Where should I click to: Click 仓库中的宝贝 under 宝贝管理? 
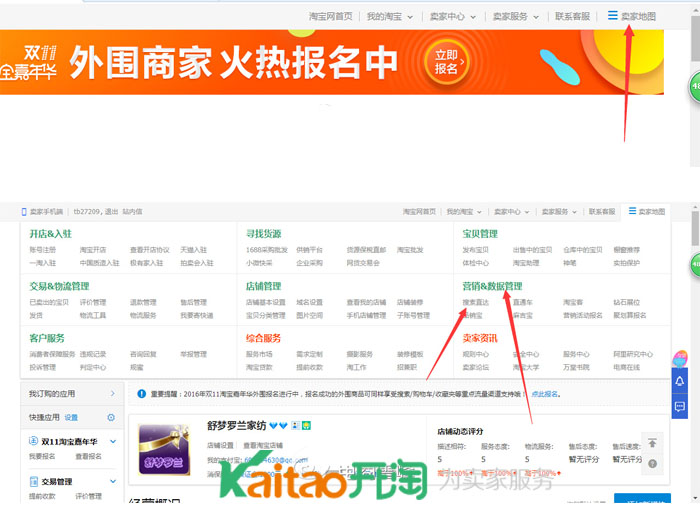(x=583, y=250)
